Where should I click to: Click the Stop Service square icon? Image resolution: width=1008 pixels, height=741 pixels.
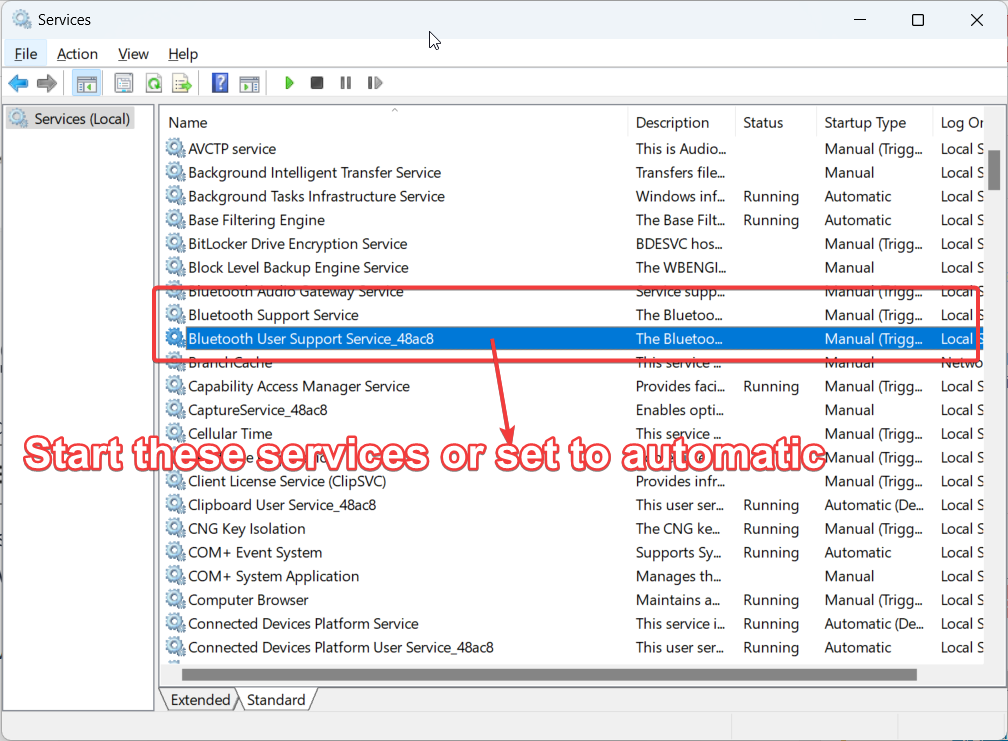pos(317,83)
